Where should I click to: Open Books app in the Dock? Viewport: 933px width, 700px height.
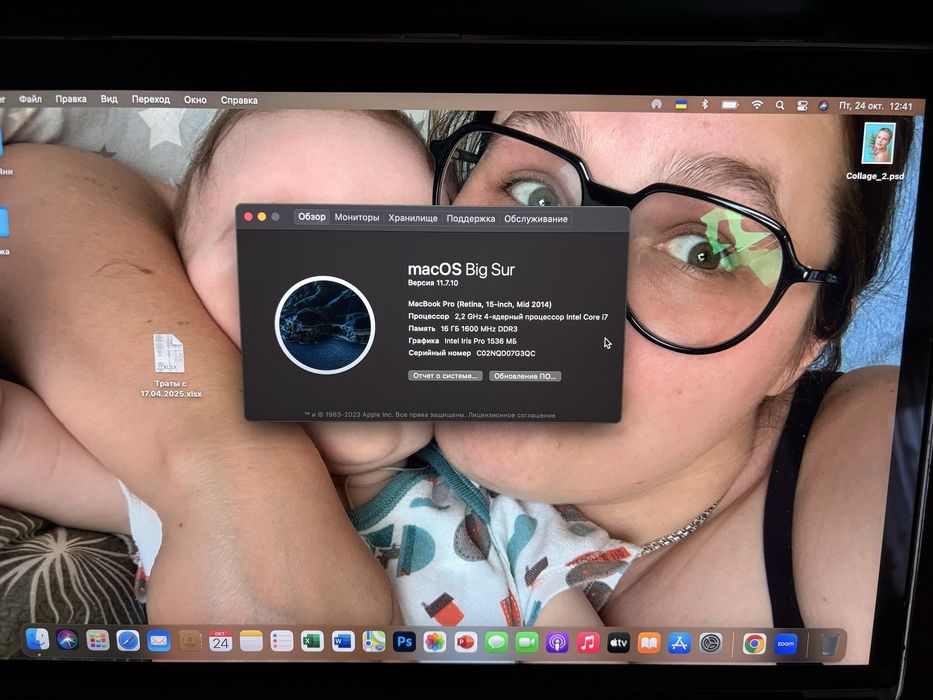pyautogui.click(x=649, y=643)
